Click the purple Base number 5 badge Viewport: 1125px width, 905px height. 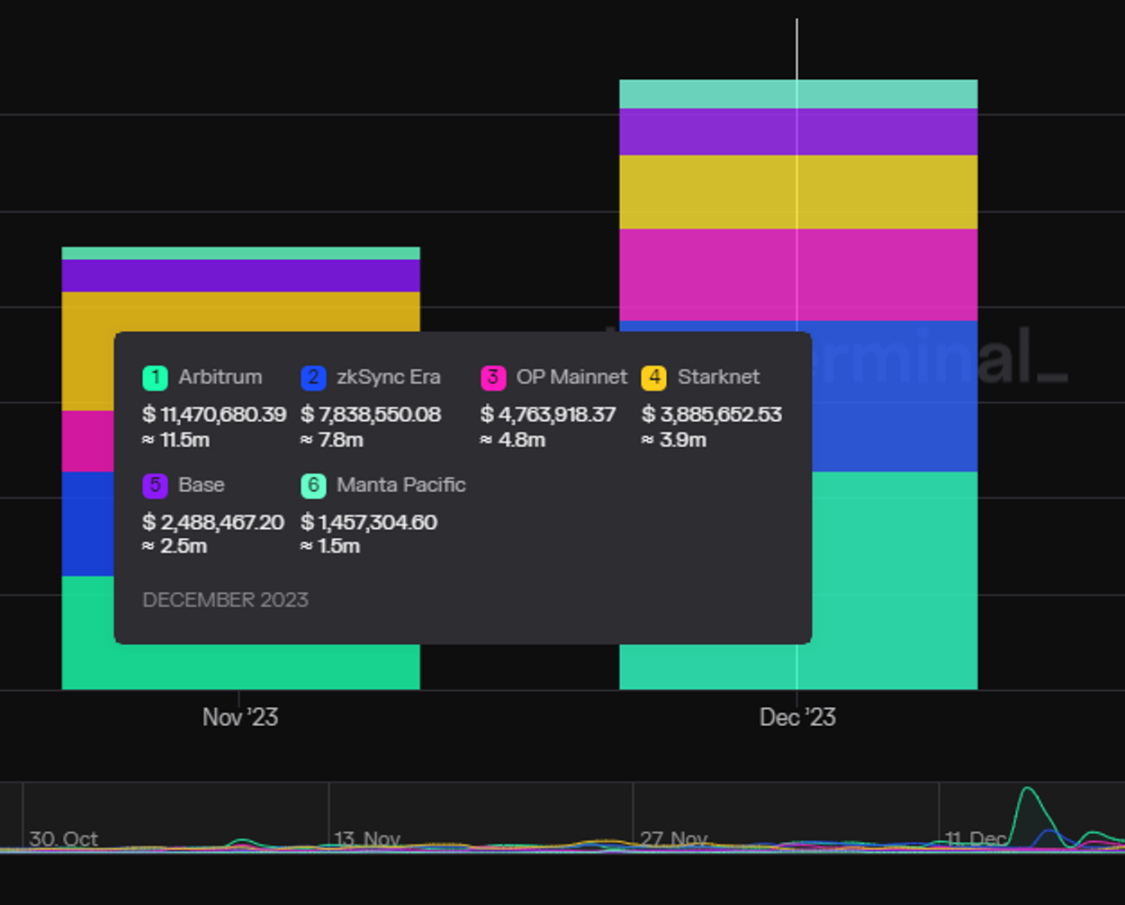[155, 486]
